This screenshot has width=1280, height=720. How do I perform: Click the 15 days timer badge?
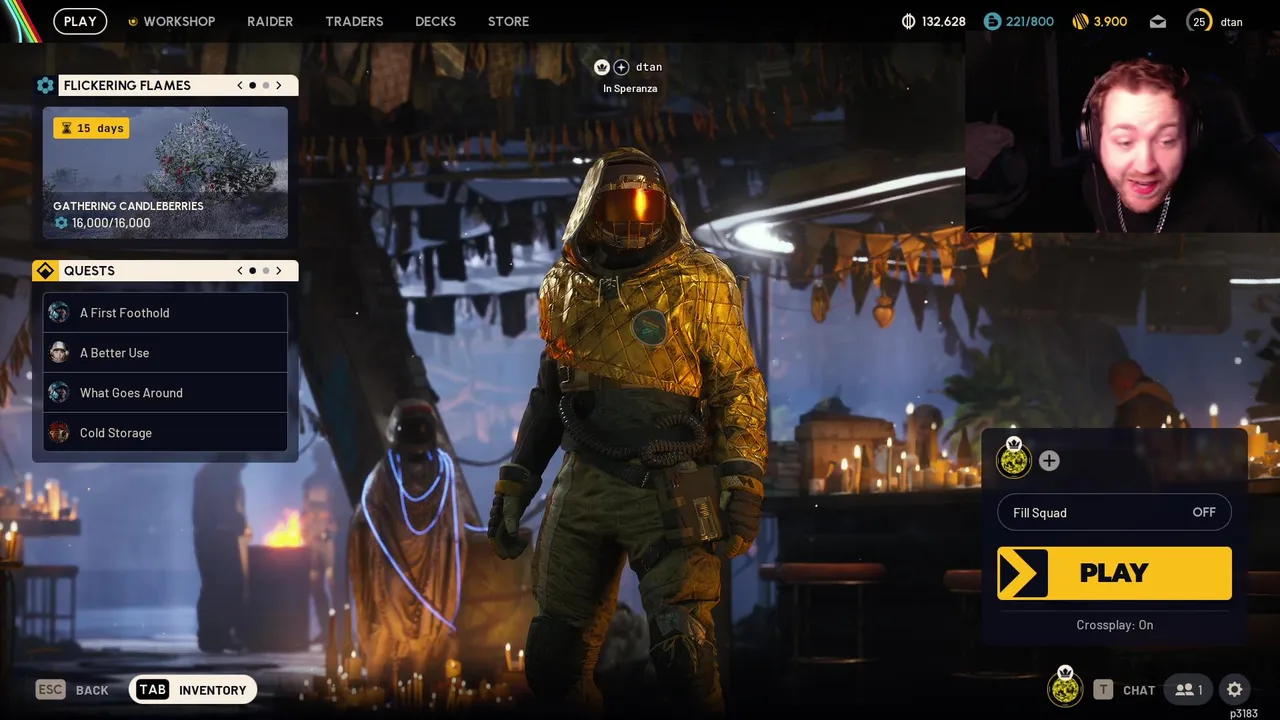[91, 128]
